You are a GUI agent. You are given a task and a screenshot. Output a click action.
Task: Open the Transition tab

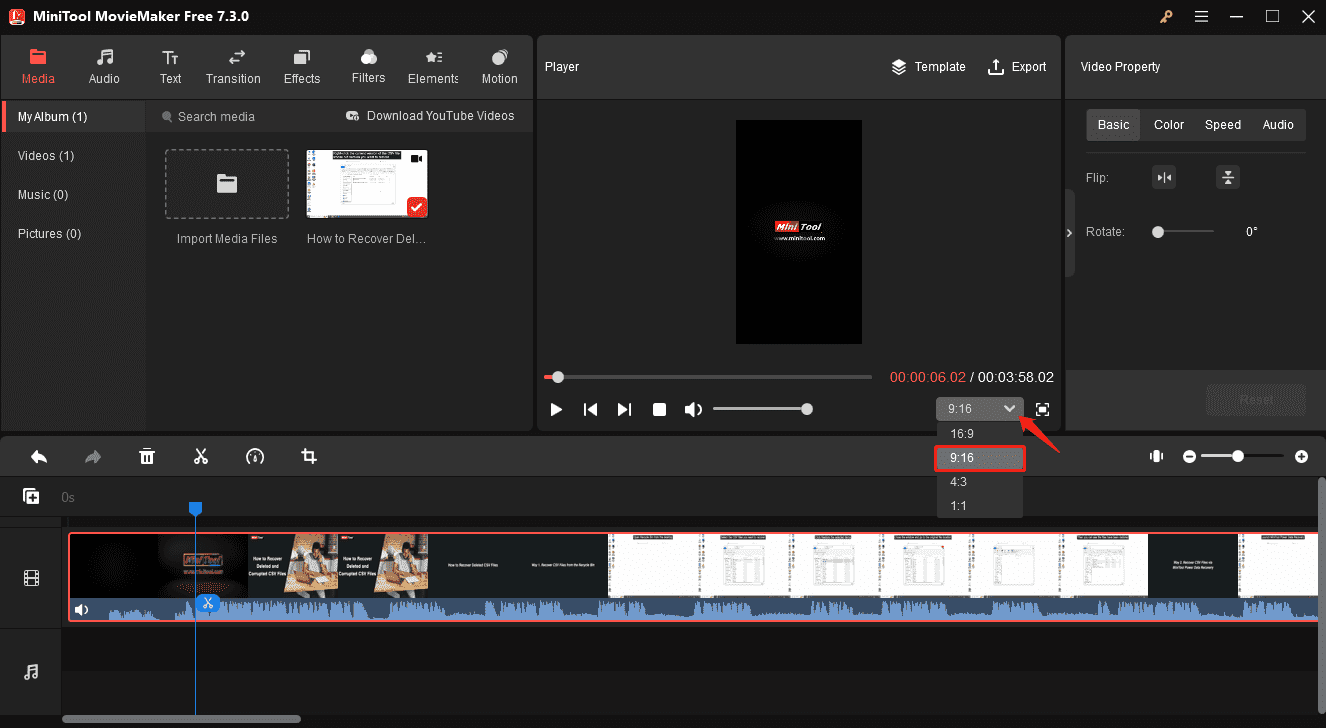pyautogui.click(x=233, y=67)
